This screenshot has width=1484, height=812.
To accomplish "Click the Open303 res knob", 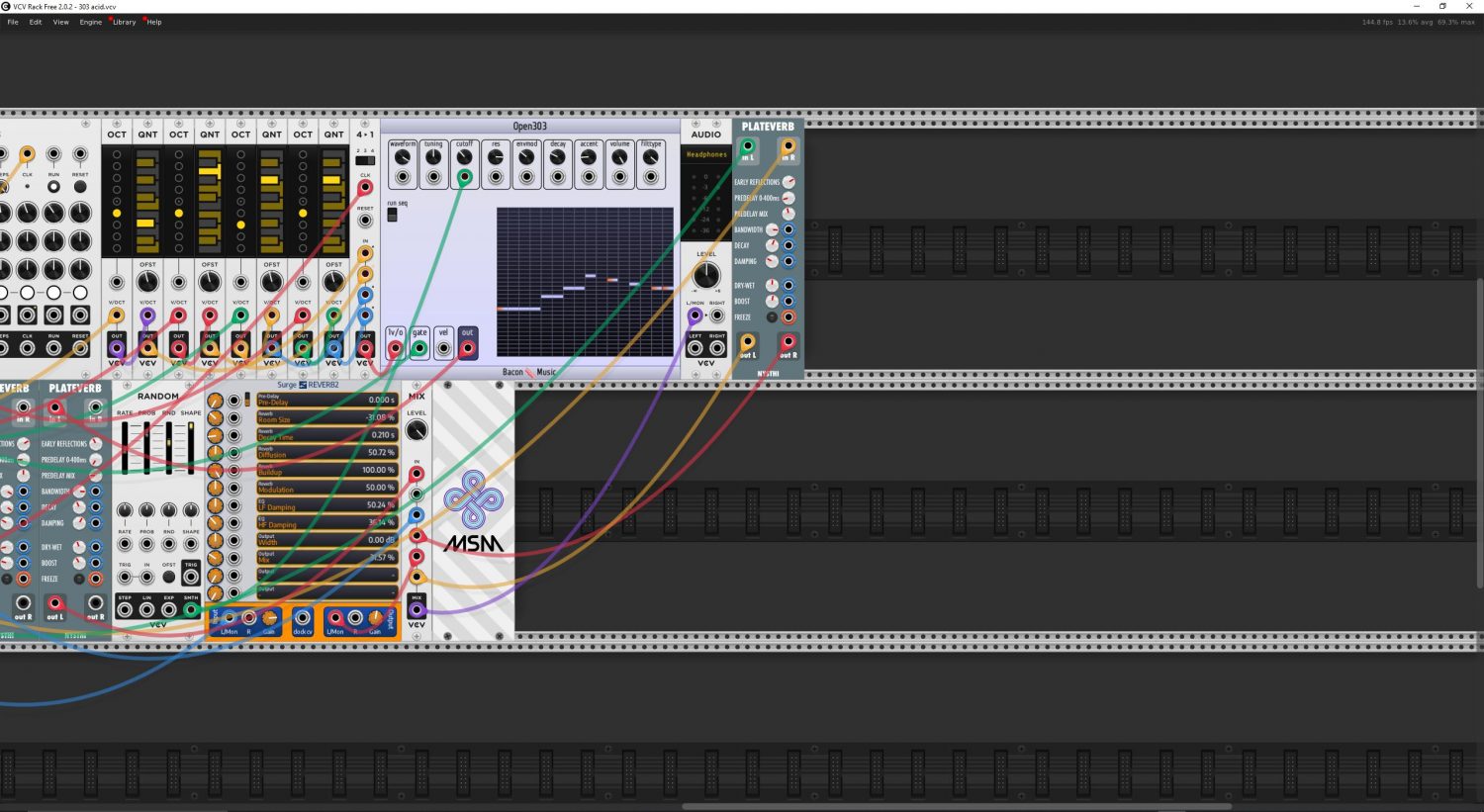I will pos(496,157).
